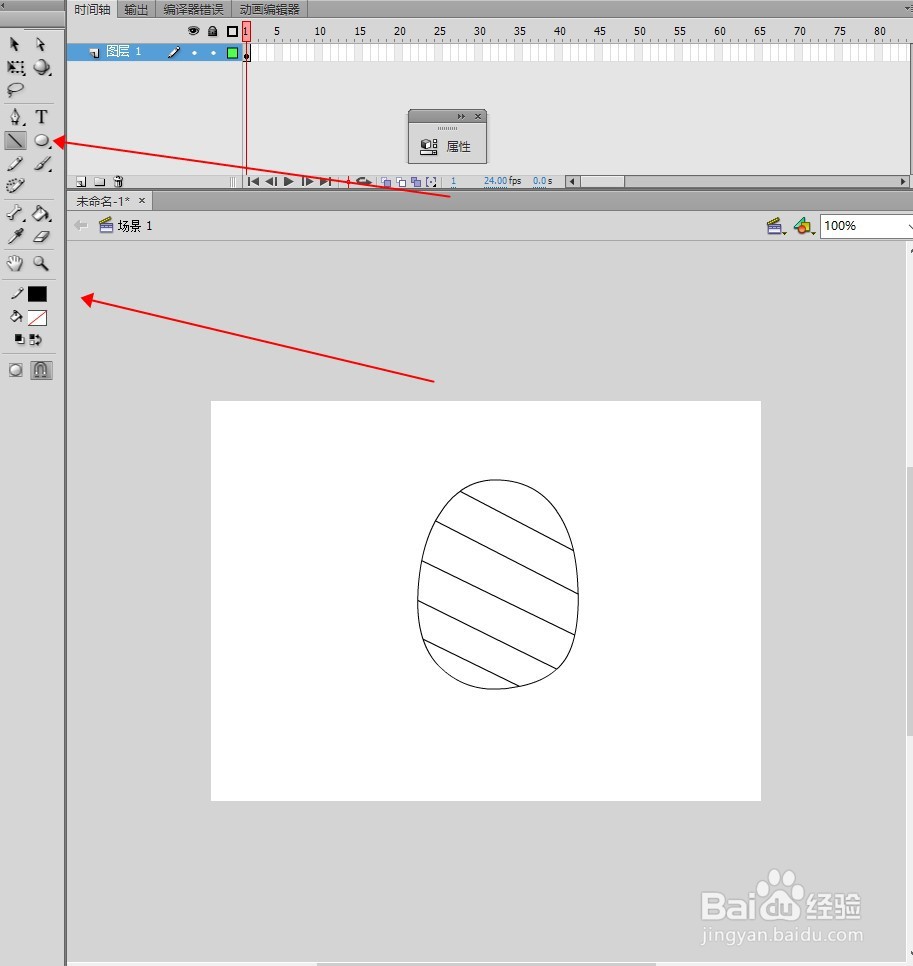This screenshot has width=913, height=966.
Task: Choose the Zoom (magnifier) tool
Action: click(x=41, y=263)
